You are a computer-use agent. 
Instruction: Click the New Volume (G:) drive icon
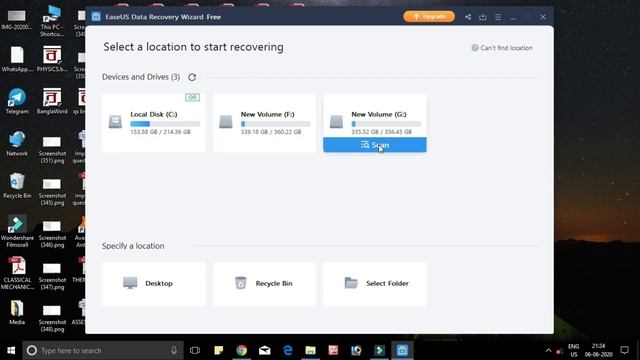[336, 122]
